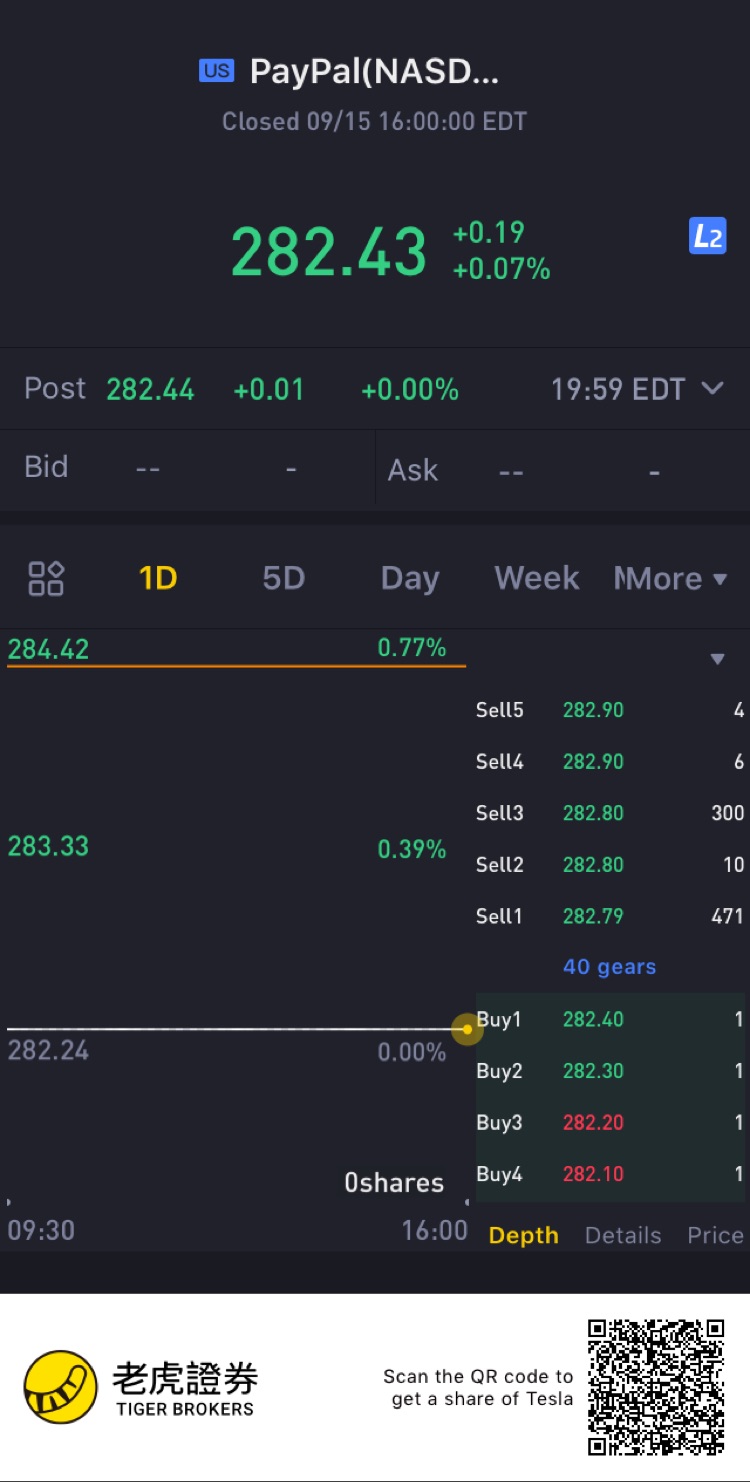Expand the post-market time dropdown
Image resolution: width=750 pixels, height=1482 pixels.
coord(712,388)
